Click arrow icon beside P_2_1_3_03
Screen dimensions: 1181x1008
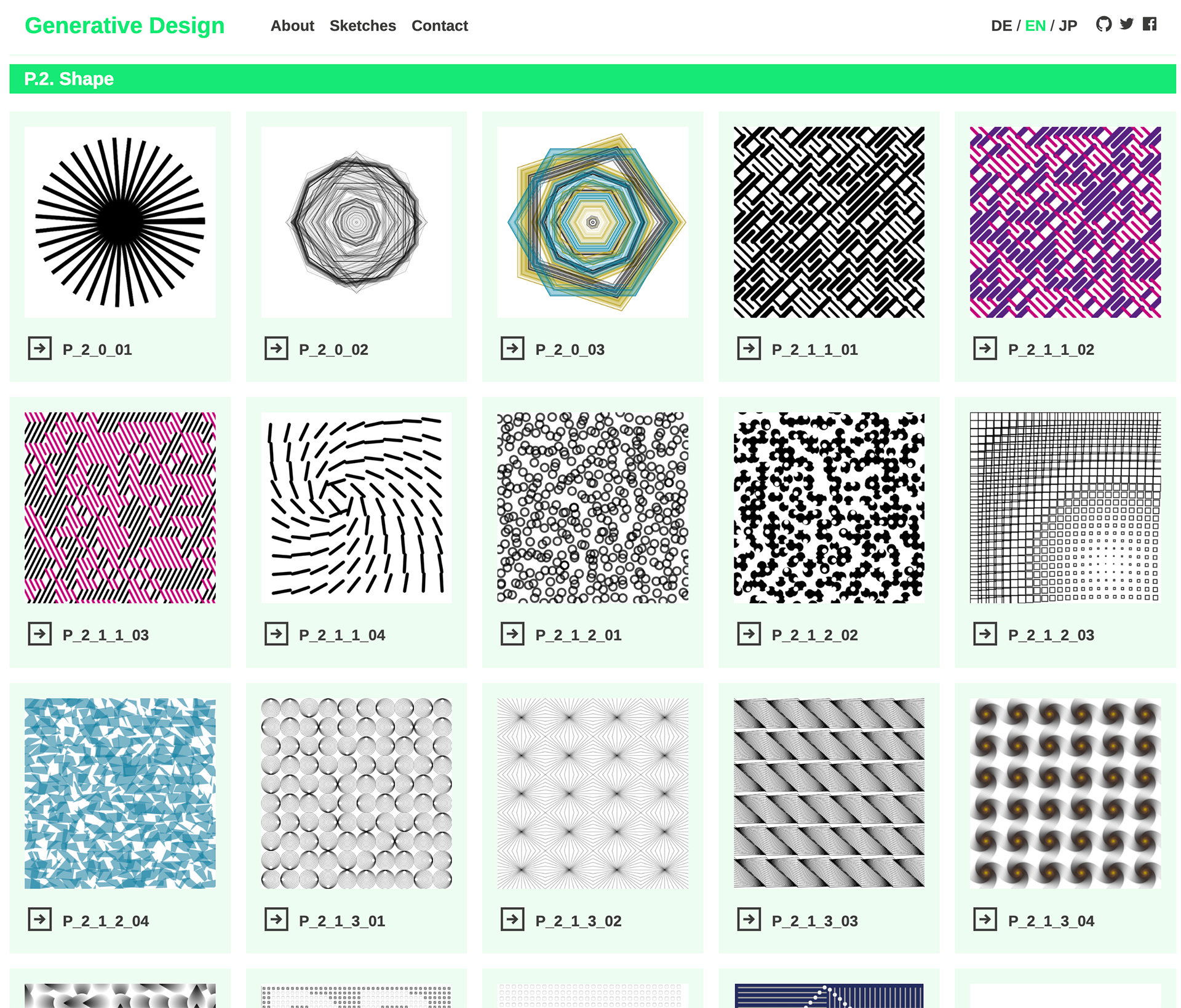point(749,919)
